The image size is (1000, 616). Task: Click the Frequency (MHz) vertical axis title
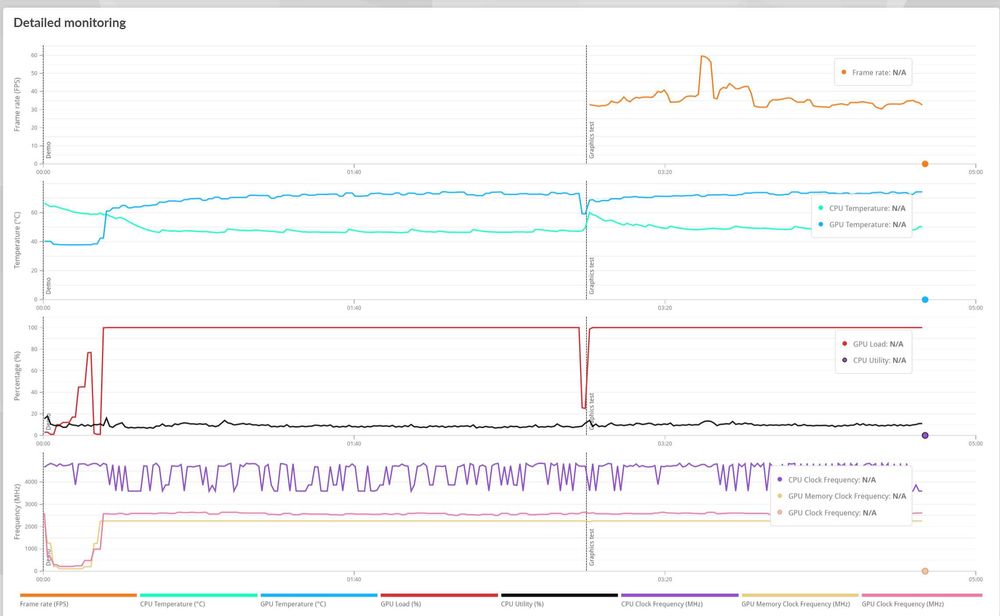click(17, 511)
